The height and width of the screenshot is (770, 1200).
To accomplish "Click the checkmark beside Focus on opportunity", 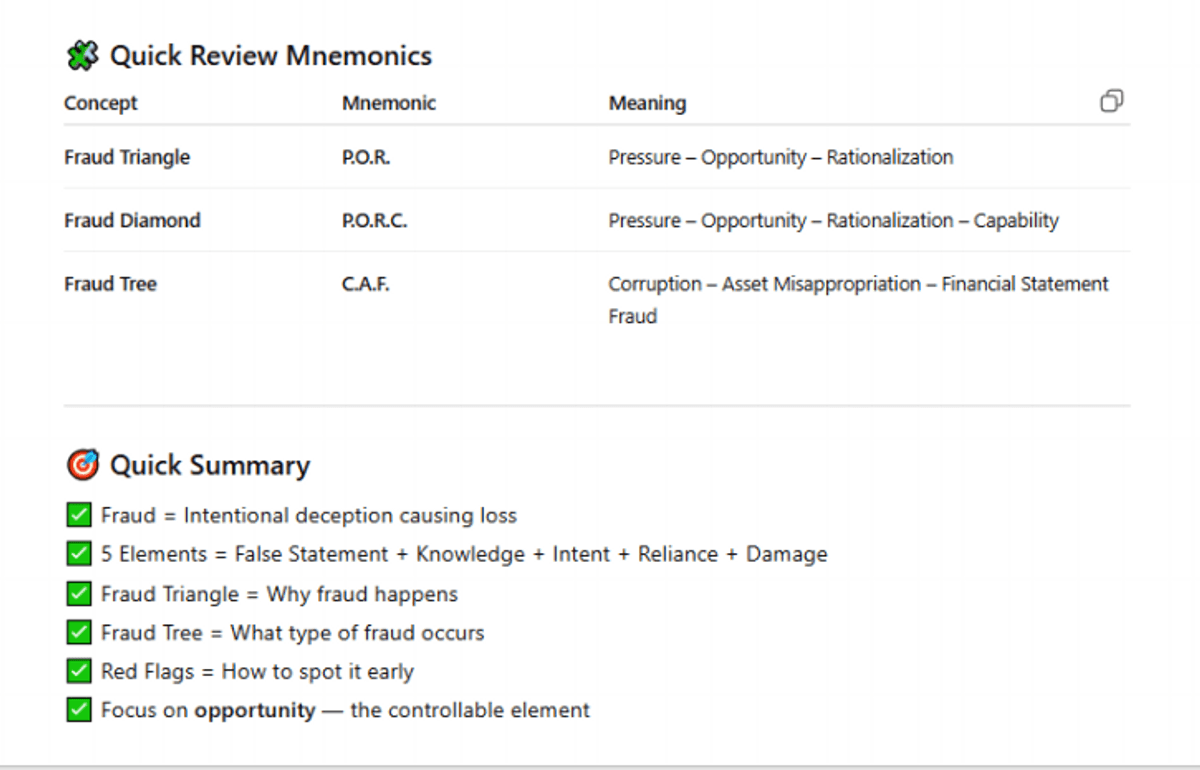I will [79, 711].
